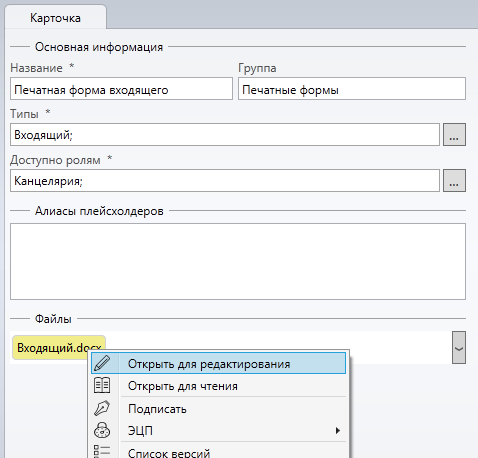Expand the ЭЦП submenu arrow
The image size is (478, 458).
tap(338, 430)
